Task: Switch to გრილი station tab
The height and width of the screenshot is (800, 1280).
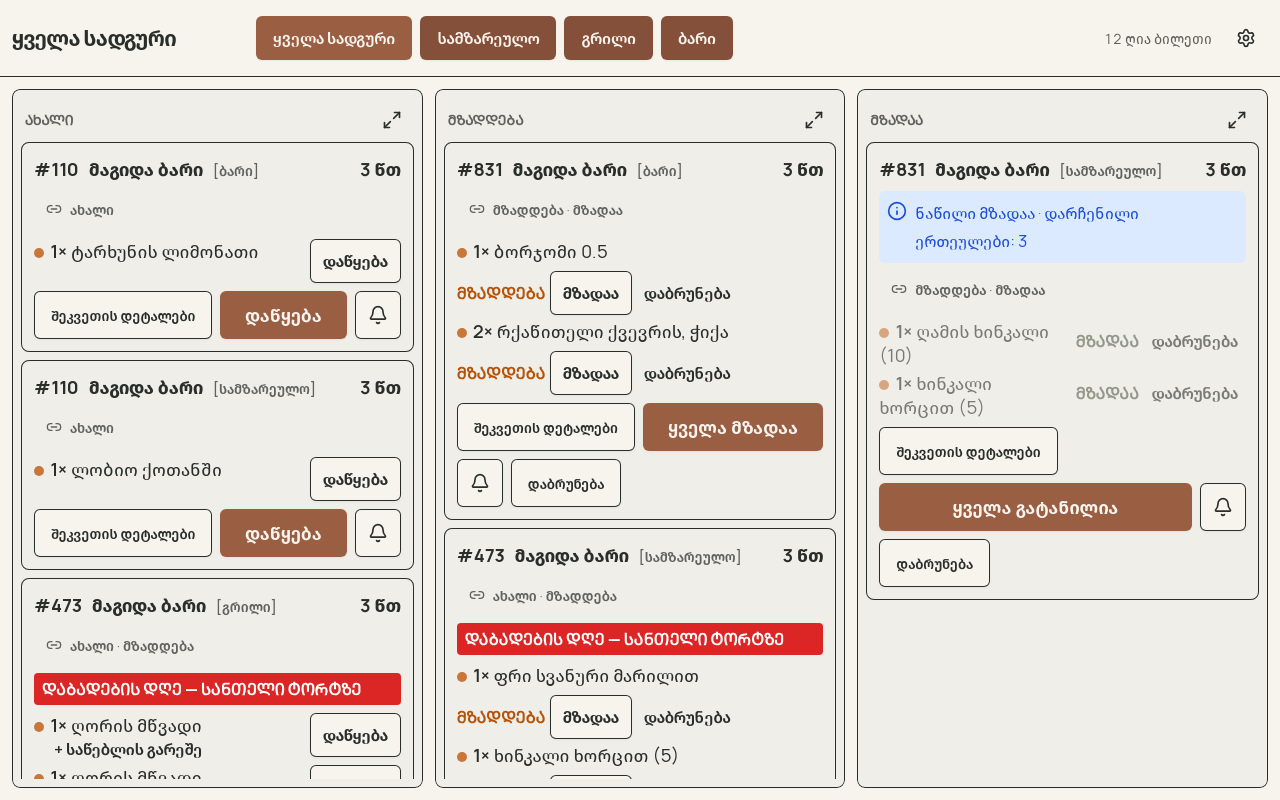Action: pos(608,38)
